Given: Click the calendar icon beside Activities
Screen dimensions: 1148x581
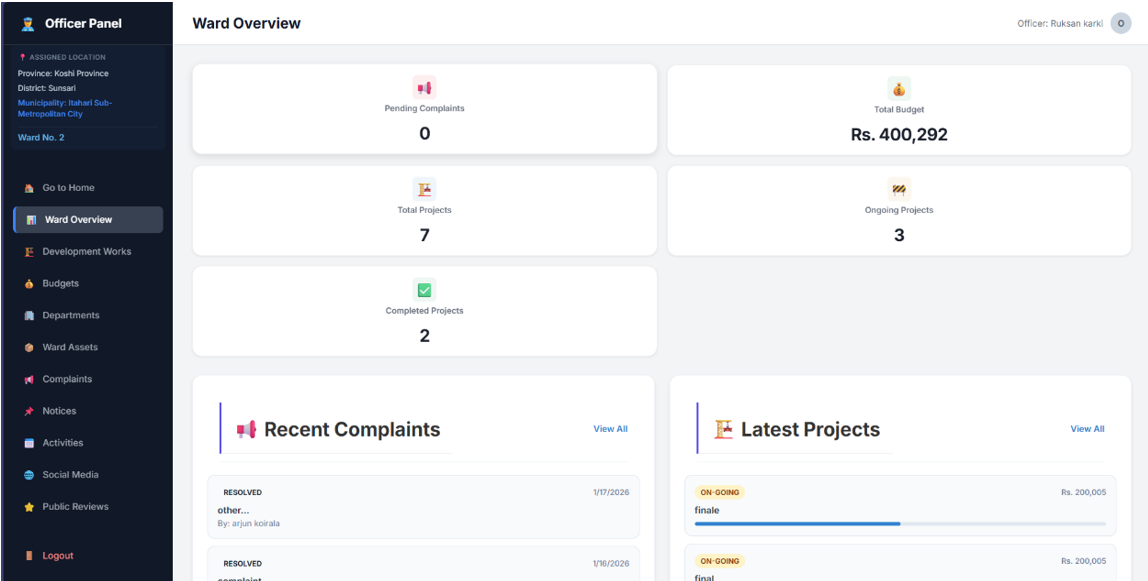Looking at the screenshot, I should [x=29, y=443].
